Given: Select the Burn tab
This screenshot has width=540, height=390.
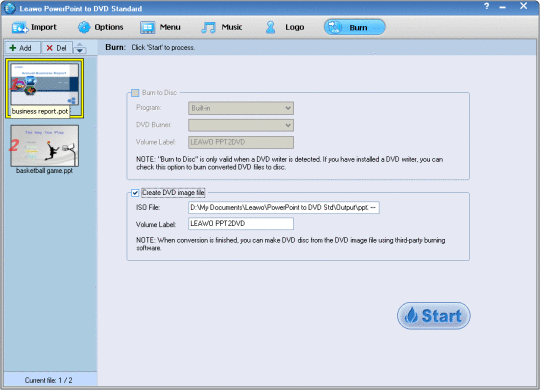Looking at the screenshot, I should (354, 27).
